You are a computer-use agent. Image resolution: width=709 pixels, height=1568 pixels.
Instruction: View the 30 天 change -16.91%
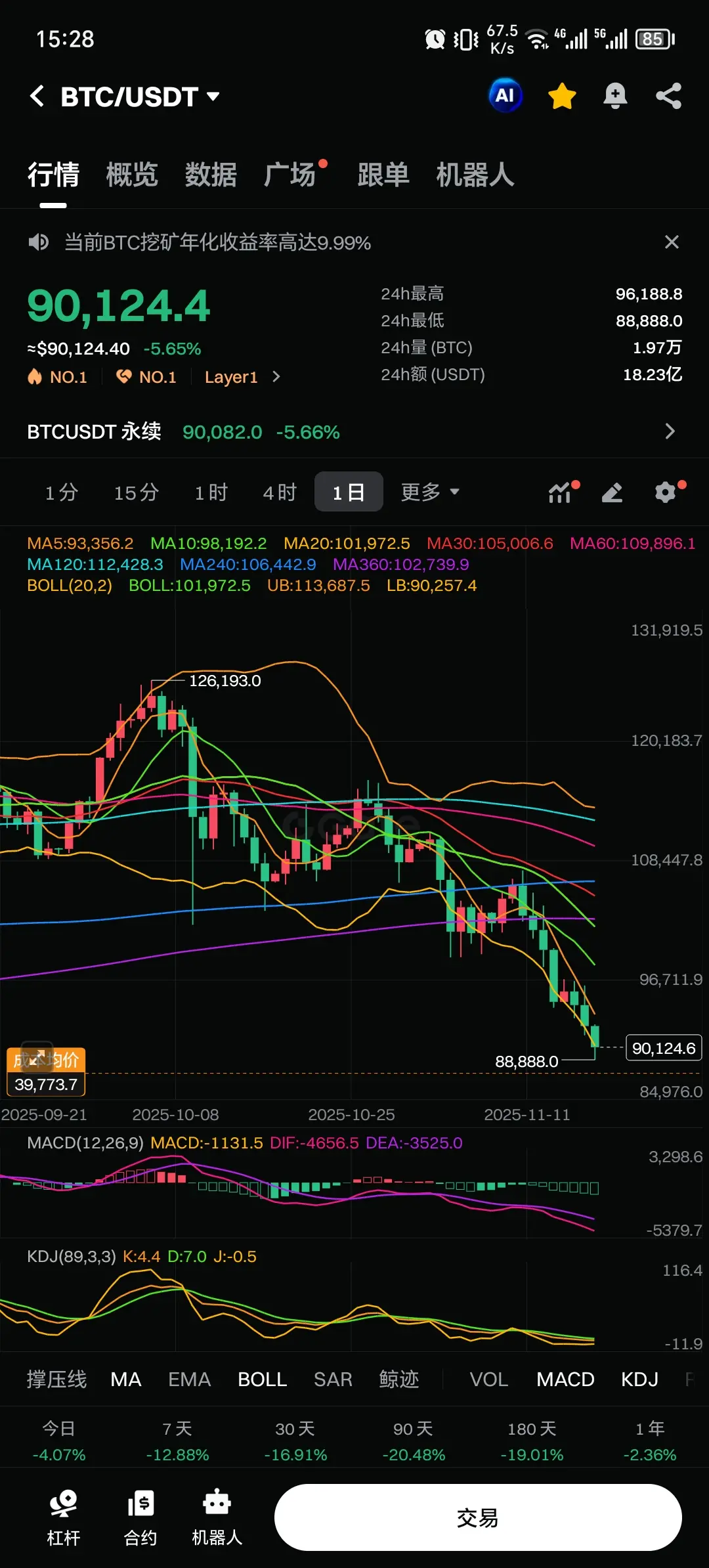click(x=295, y=1442)
